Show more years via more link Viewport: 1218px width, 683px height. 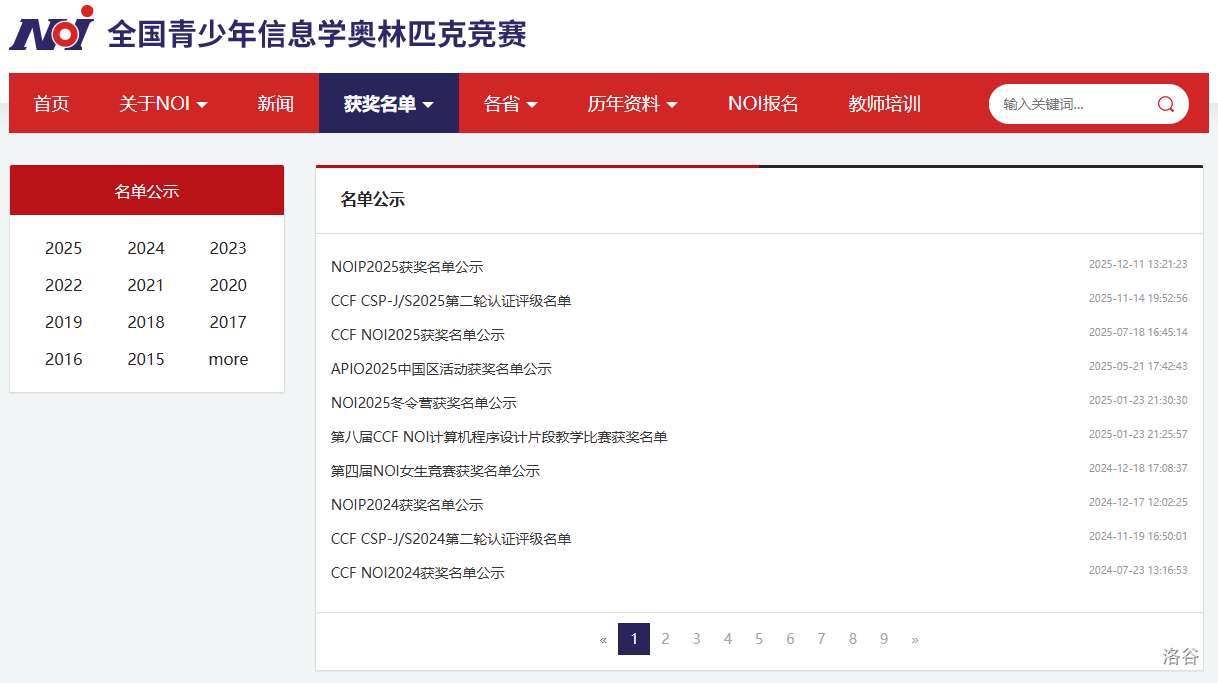click(x=228, y=360)
